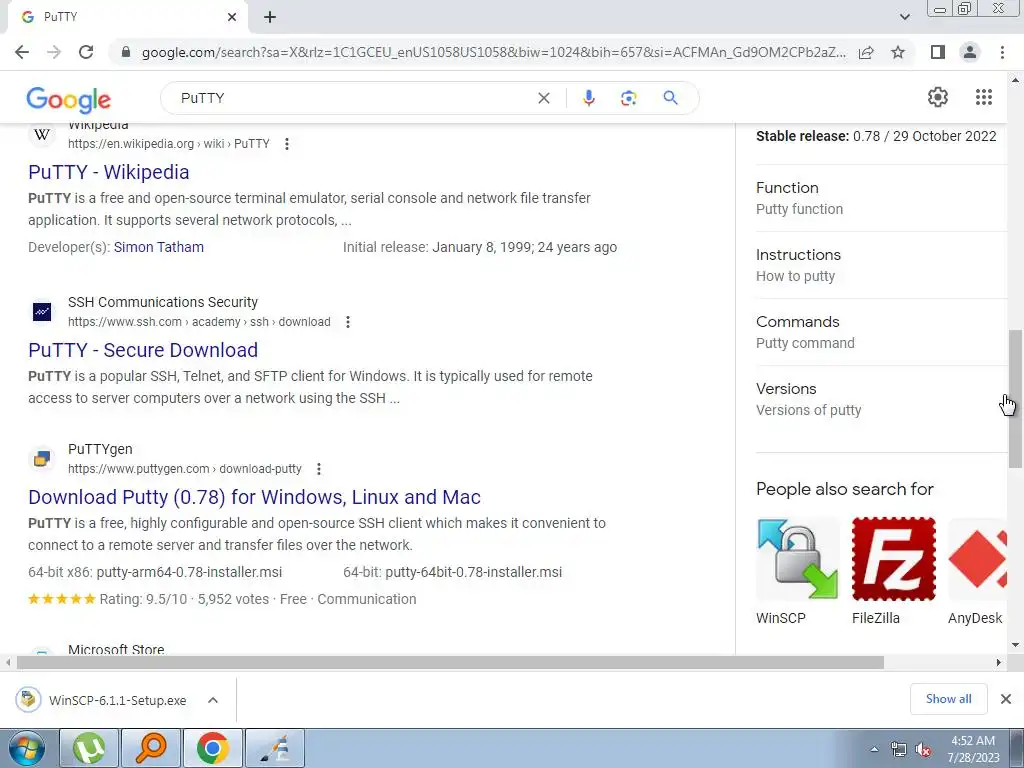Close the downloads bar
1024x768 pixels.
tap(1006, 699)
